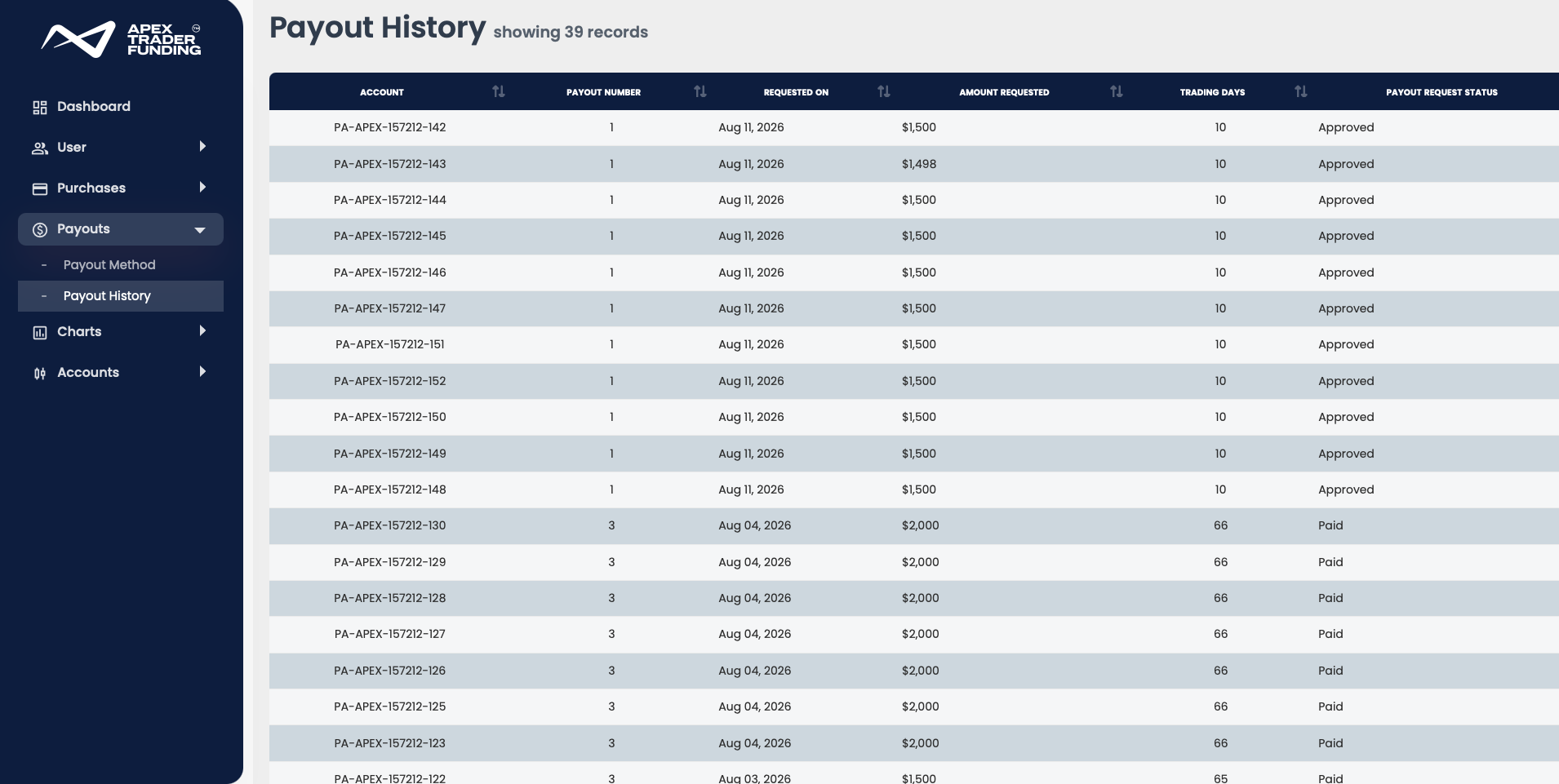Click the $2,000 amount for PA-APEX-157212-125
Screen dimensions: 1559x784
pos(921,706)
